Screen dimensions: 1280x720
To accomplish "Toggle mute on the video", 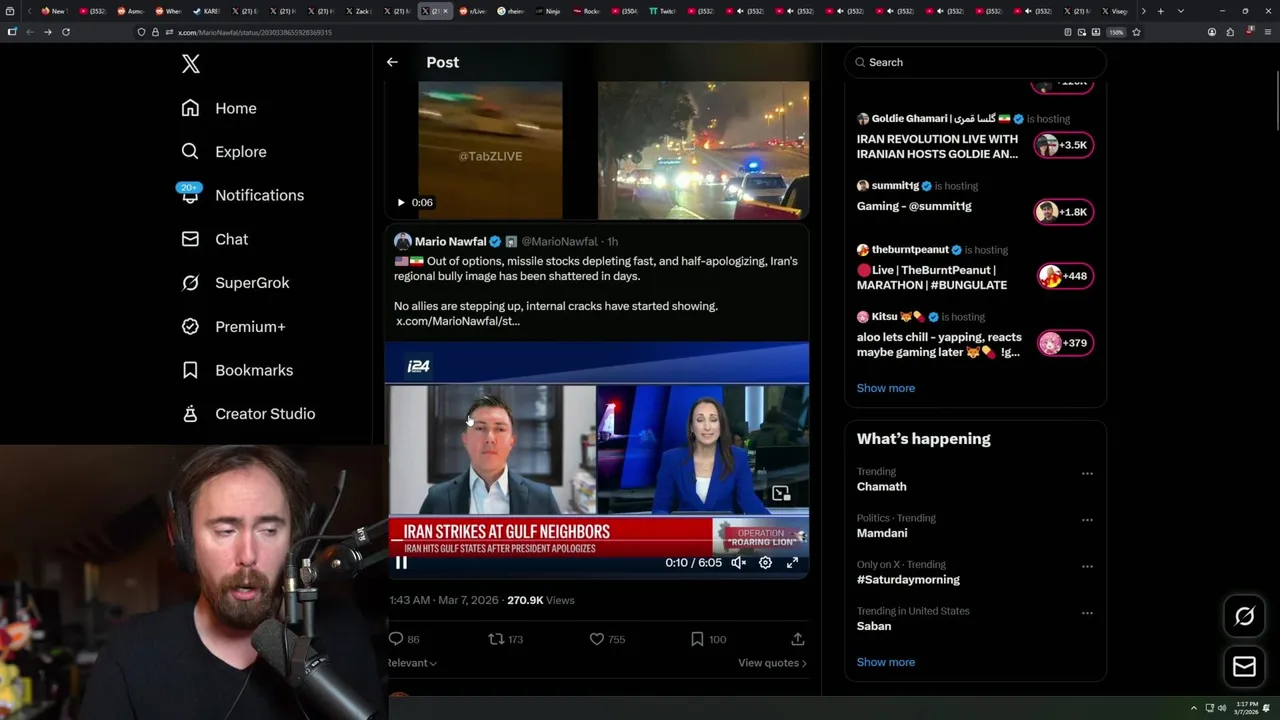I will click(738, 563).
